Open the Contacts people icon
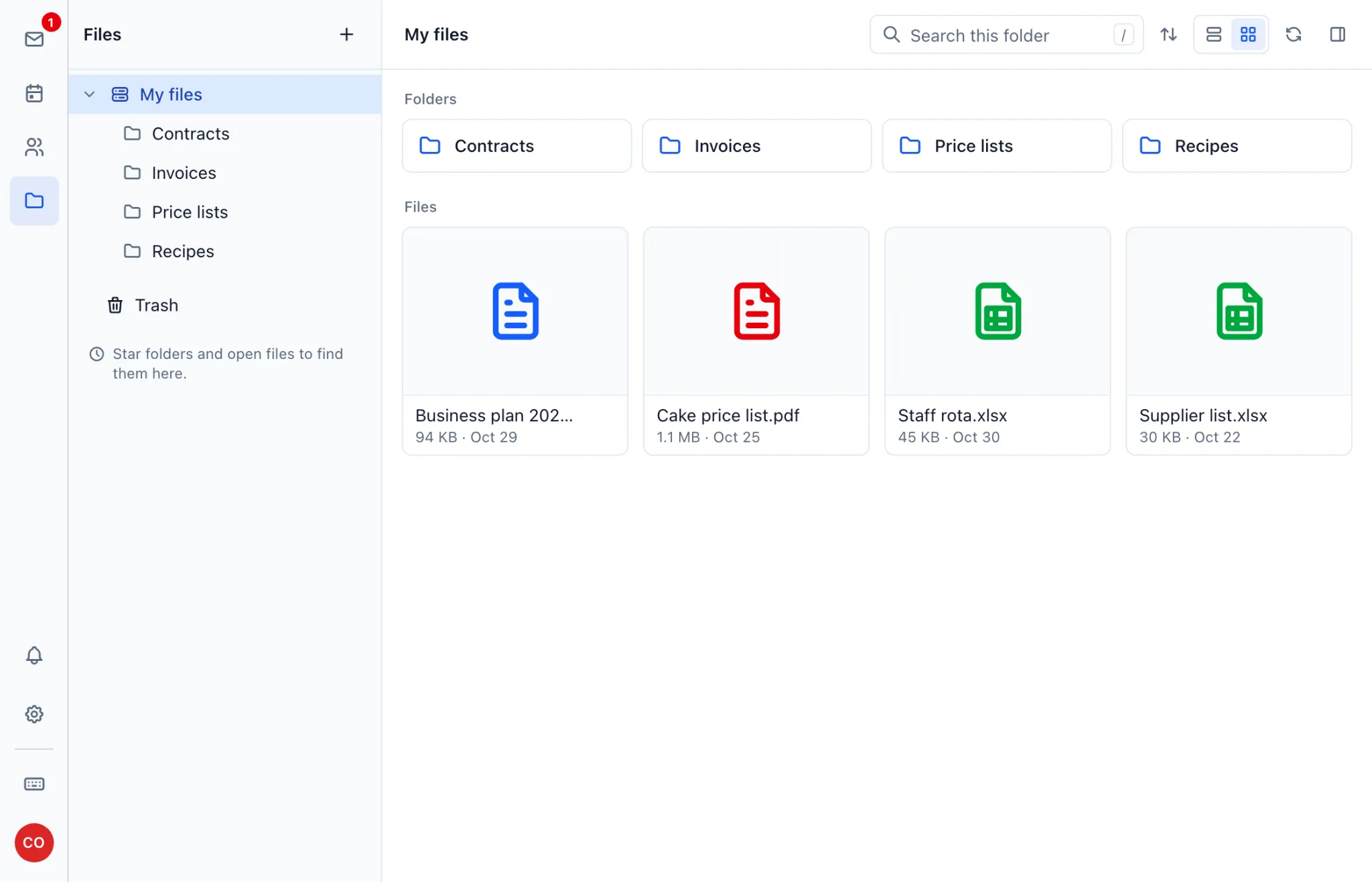Screen dimensions: 1372x882 tap(34, 147)
